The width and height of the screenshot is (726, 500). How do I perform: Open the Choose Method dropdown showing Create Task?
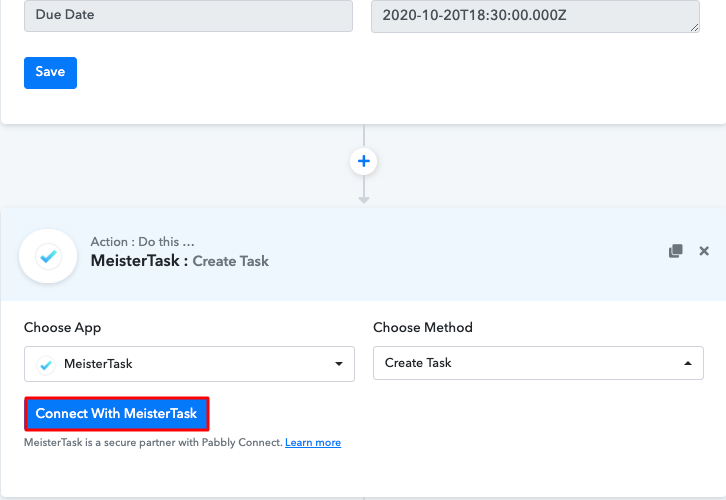coord(538,363)
